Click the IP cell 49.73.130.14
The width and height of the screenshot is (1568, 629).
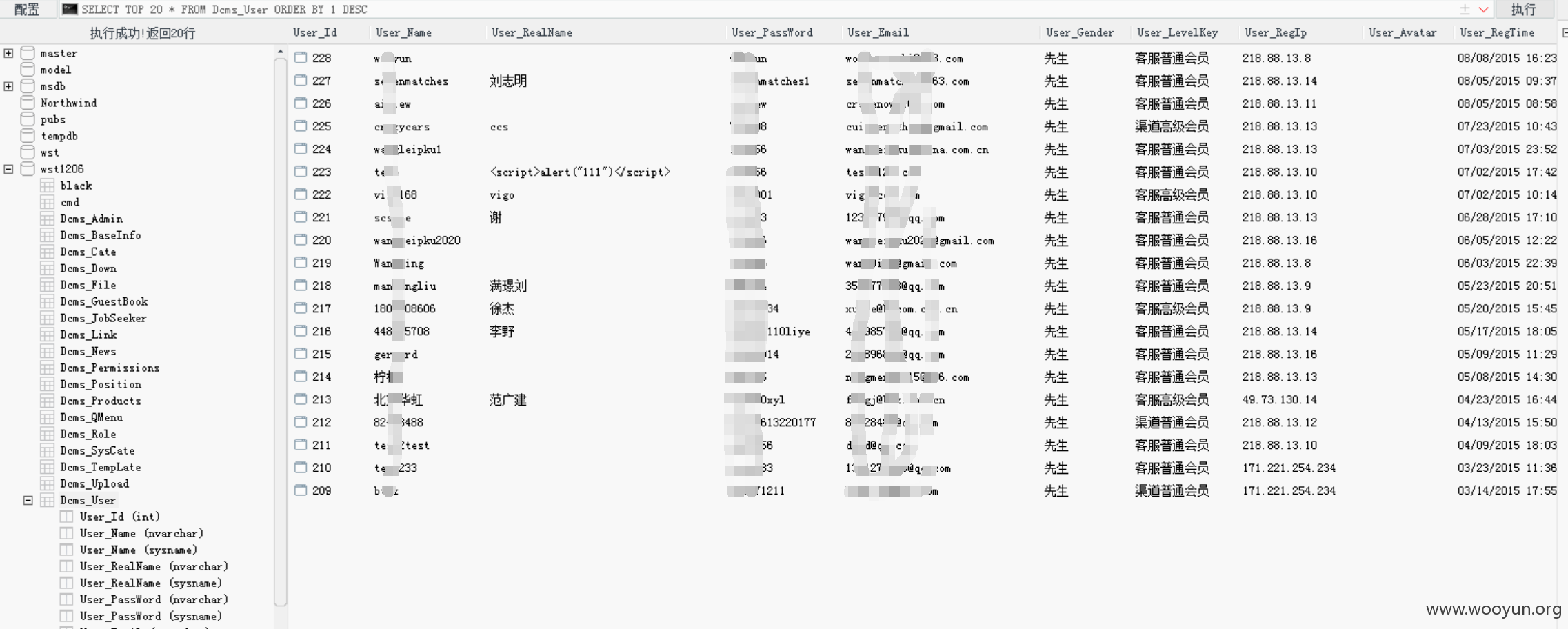click(1280, 399)
